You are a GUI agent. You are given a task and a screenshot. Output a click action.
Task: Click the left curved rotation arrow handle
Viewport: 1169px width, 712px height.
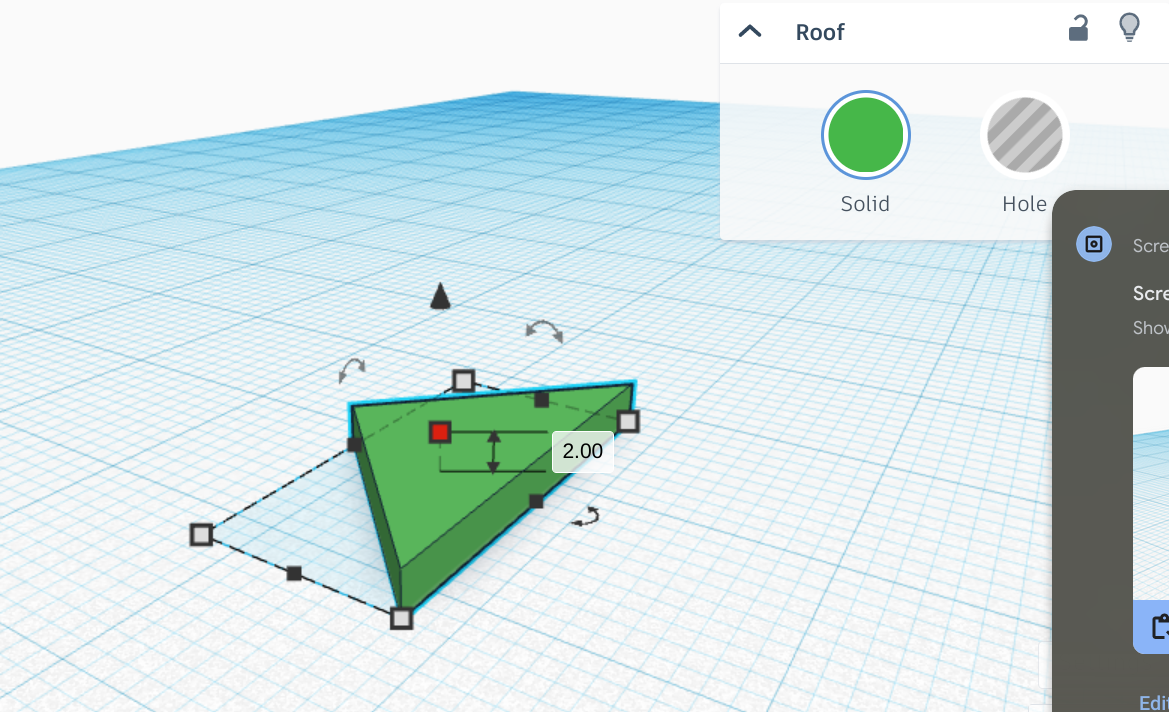[351, 371]
